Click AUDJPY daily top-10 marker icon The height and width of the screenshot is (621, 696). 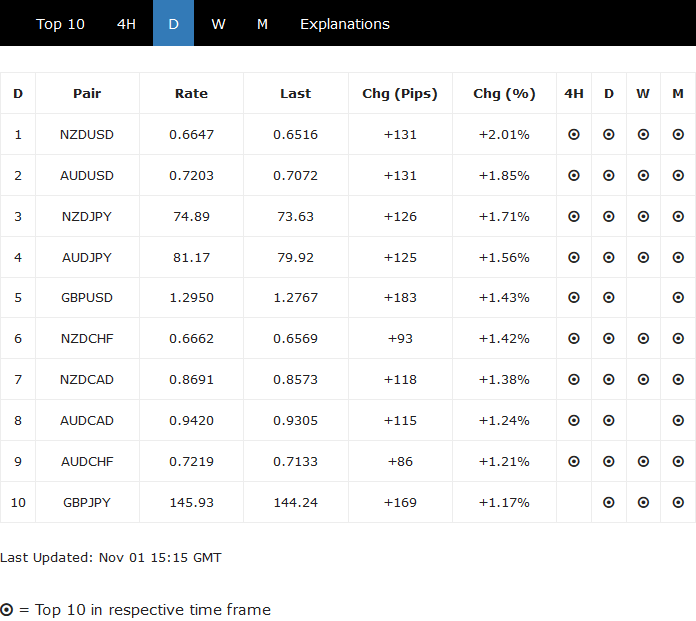point(609,257)
